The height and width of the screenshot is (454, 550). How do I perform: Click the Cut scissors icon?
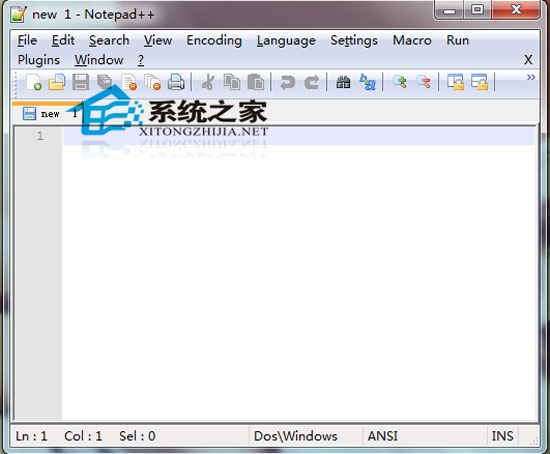click(208, 82)
